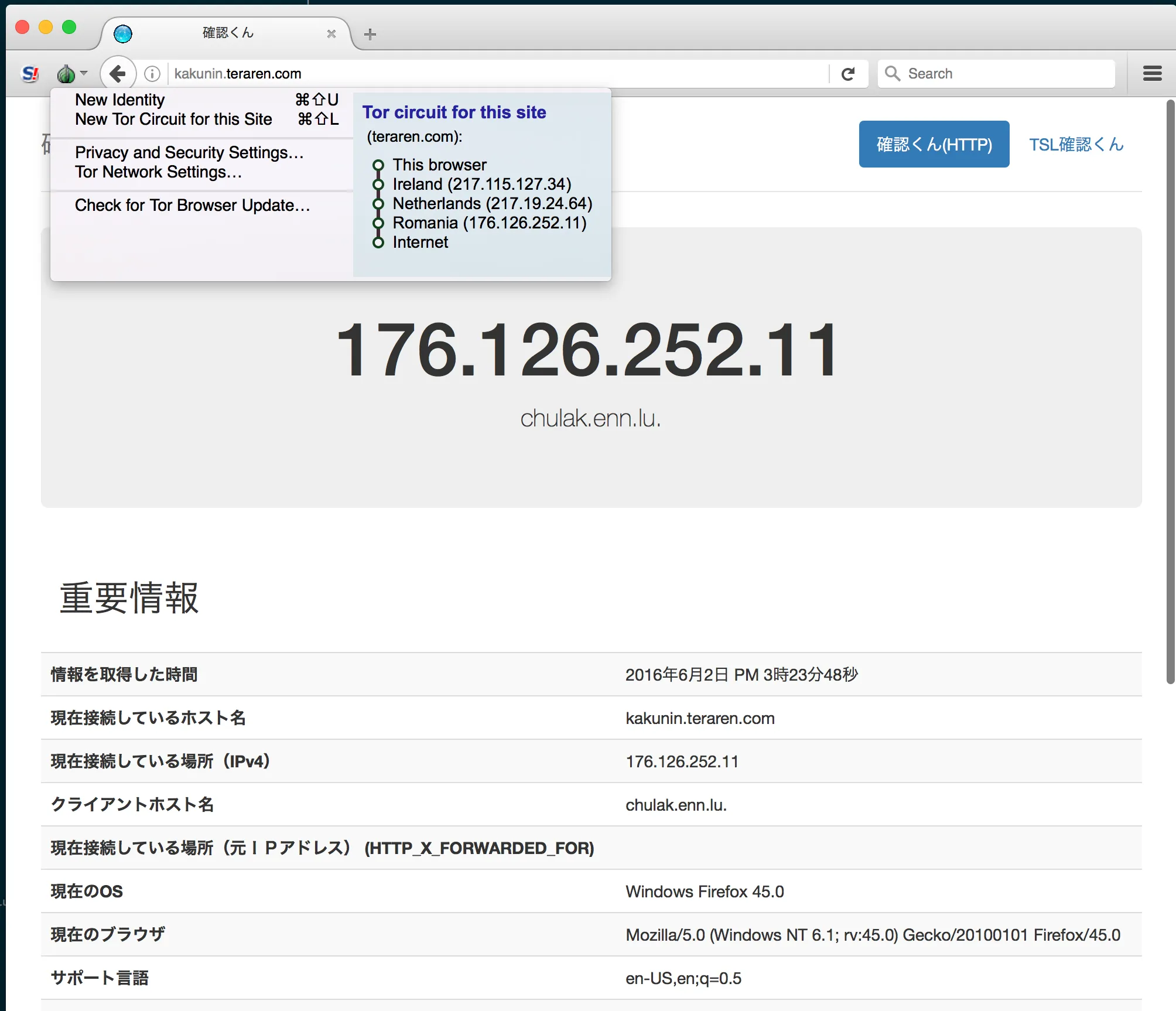Click the Torbutton onion icon

point(66,73)
